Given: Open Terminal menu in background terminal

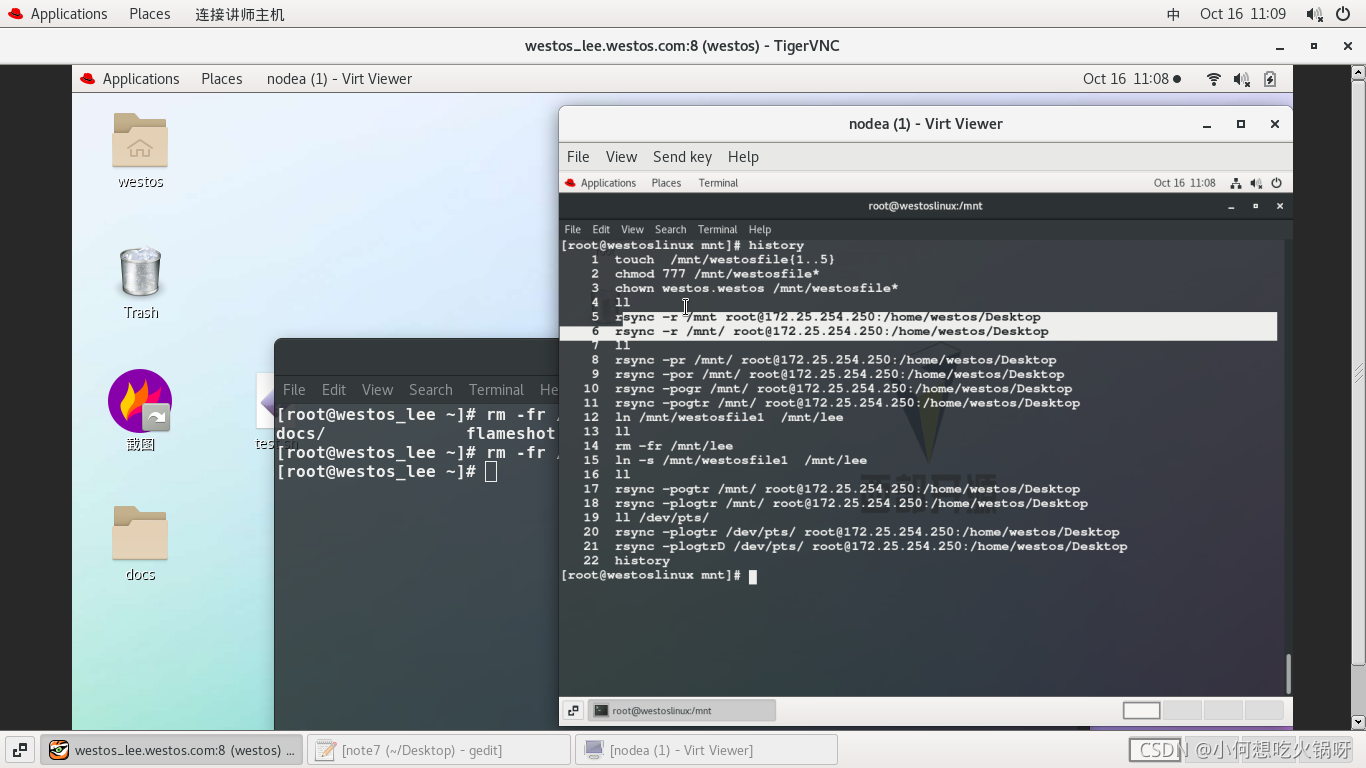Looking at the screenshot, I should [496, 390].
